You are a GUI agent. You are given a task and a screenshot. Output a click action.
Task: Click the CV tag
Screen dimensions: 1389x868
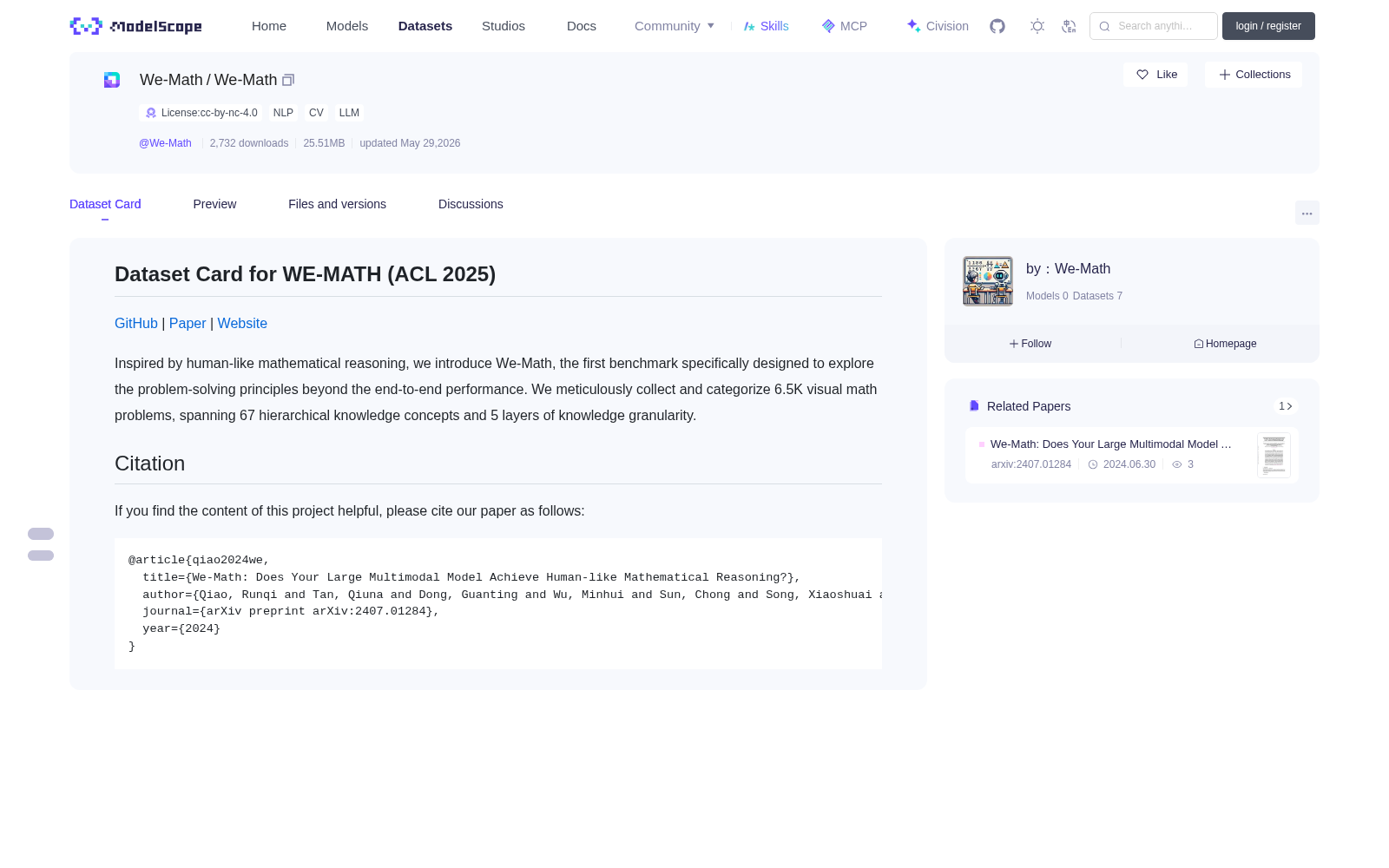pos(316,113)
